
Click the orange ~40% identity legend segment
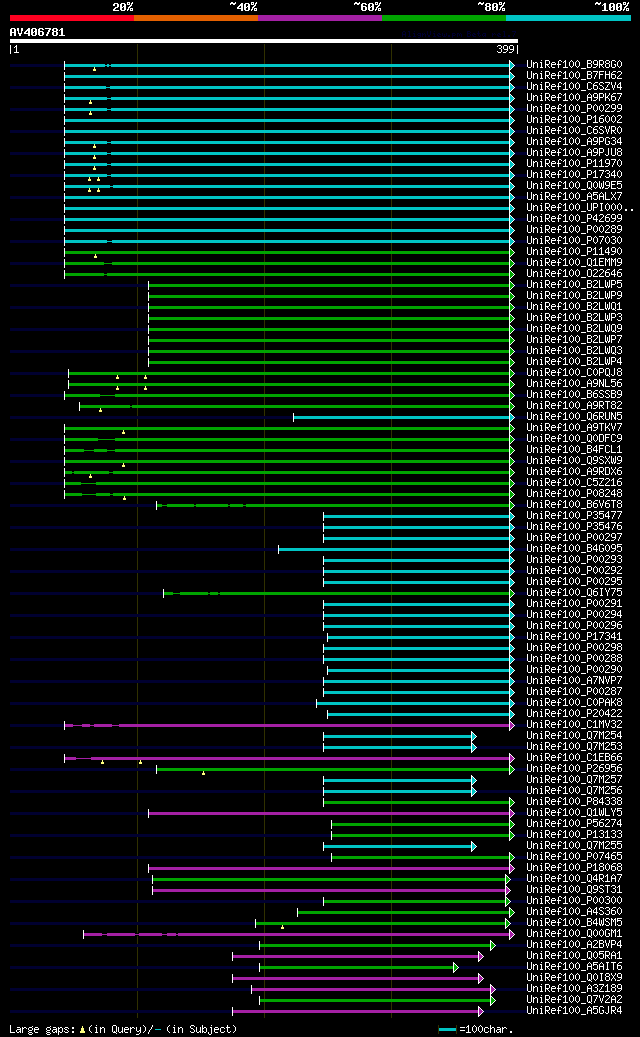(x=196, y=18)
